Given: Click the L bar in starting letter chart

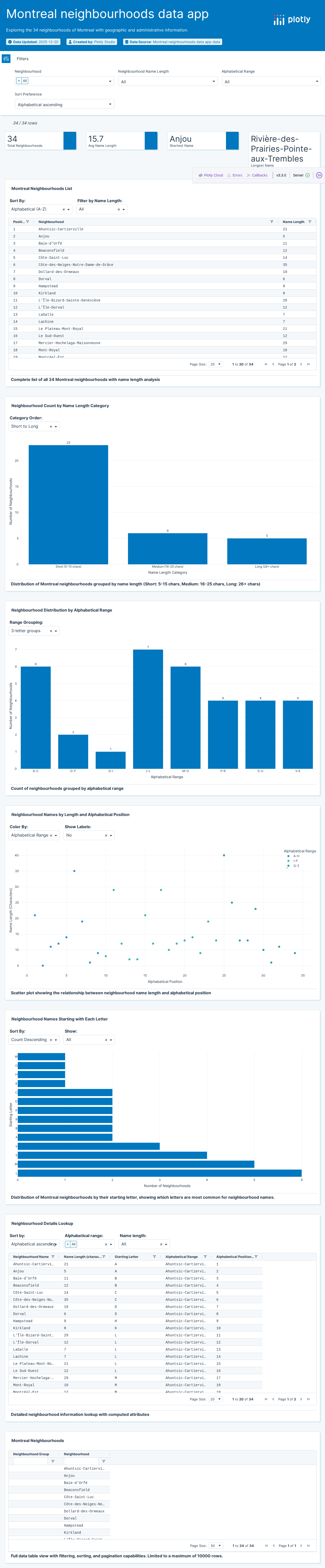Looking at the screenshot, I should [x=159, y=1173].
